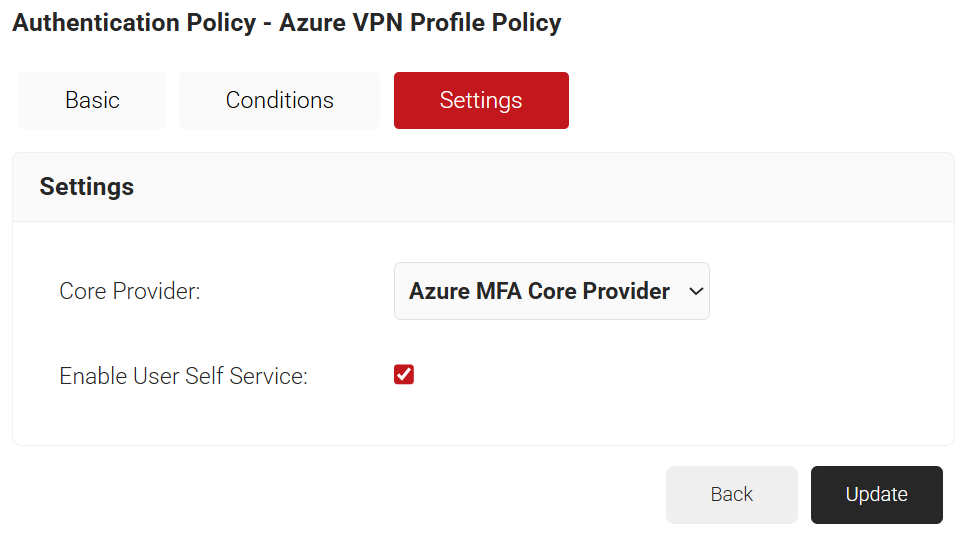Expand the Azure MFA provider combo box
Image resolution: width=958 pixels, height=535 pixels.
[x=551, y=291]
